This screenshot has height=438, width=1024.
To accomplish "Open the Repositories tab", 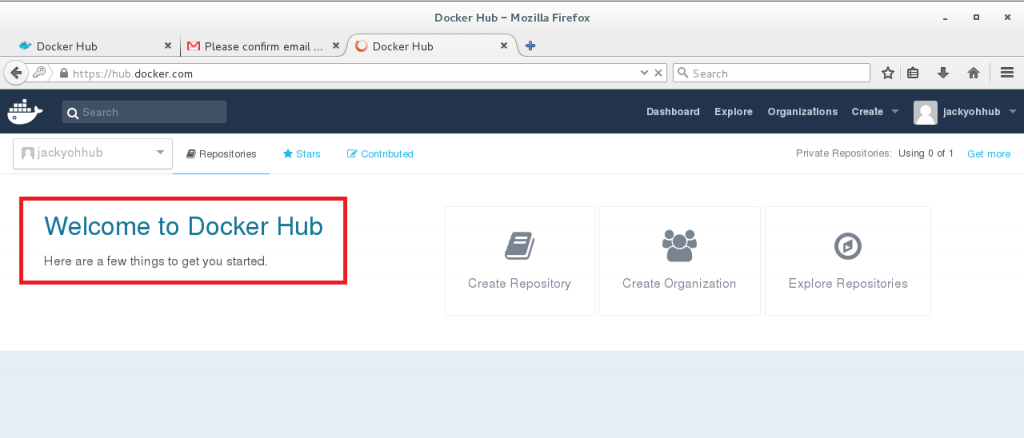I will 221,154.
